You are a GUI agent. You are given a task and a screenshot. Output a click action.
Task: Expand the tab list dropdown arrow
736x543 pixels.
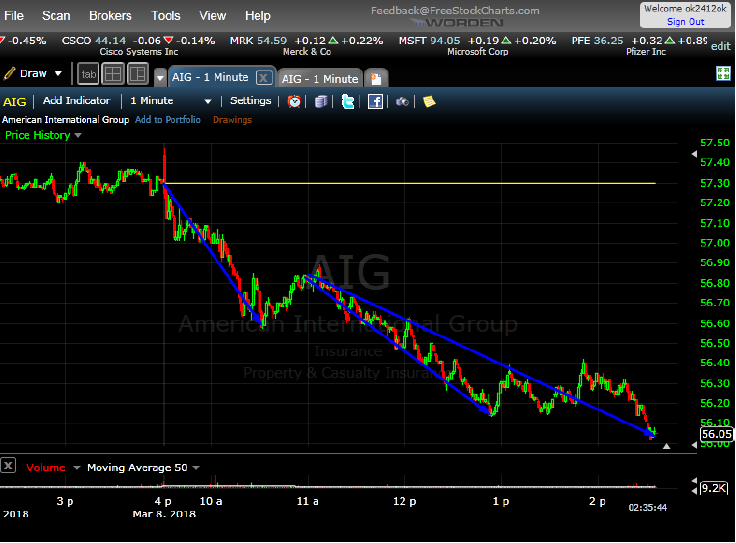tap(160, 78)
